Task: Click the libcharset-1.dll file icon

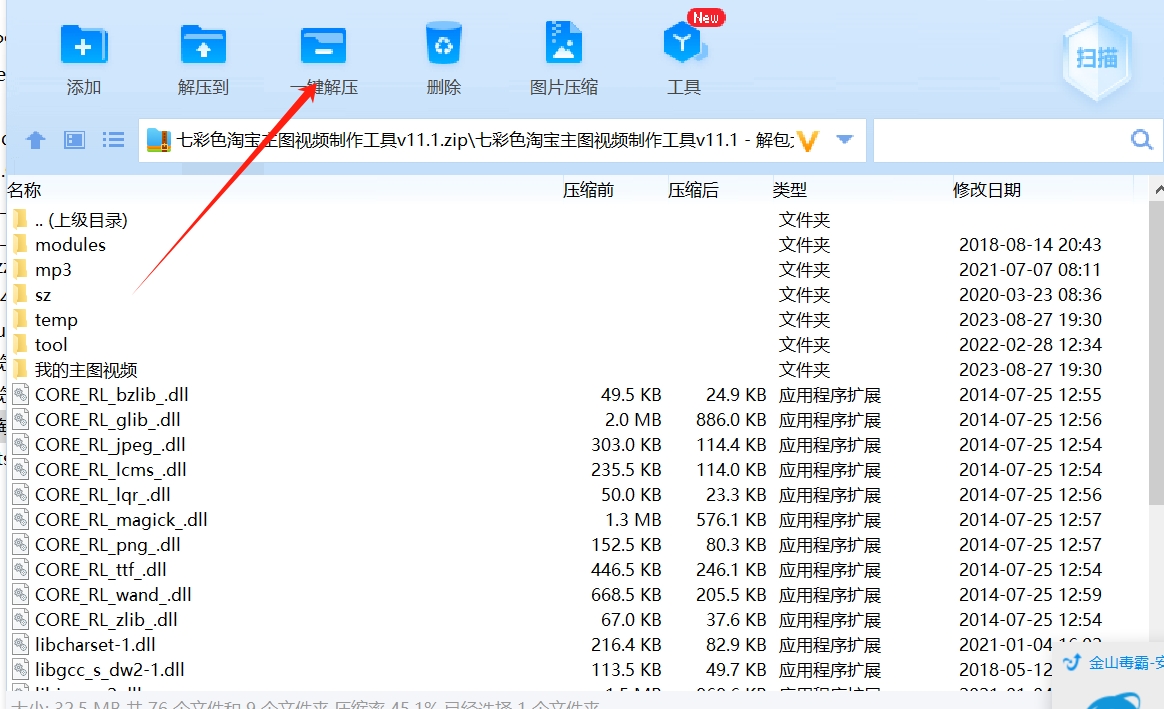Action: pos(21,644)
